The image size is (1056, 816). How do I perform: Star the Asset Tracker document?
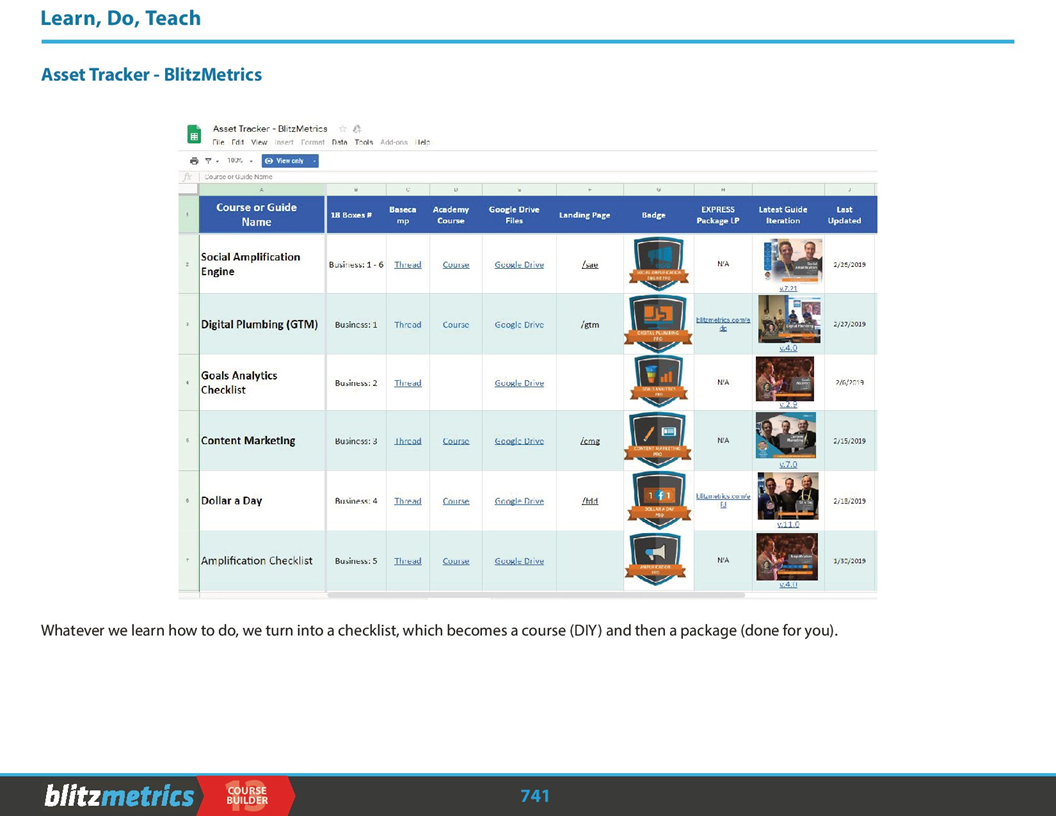point(343,129)
